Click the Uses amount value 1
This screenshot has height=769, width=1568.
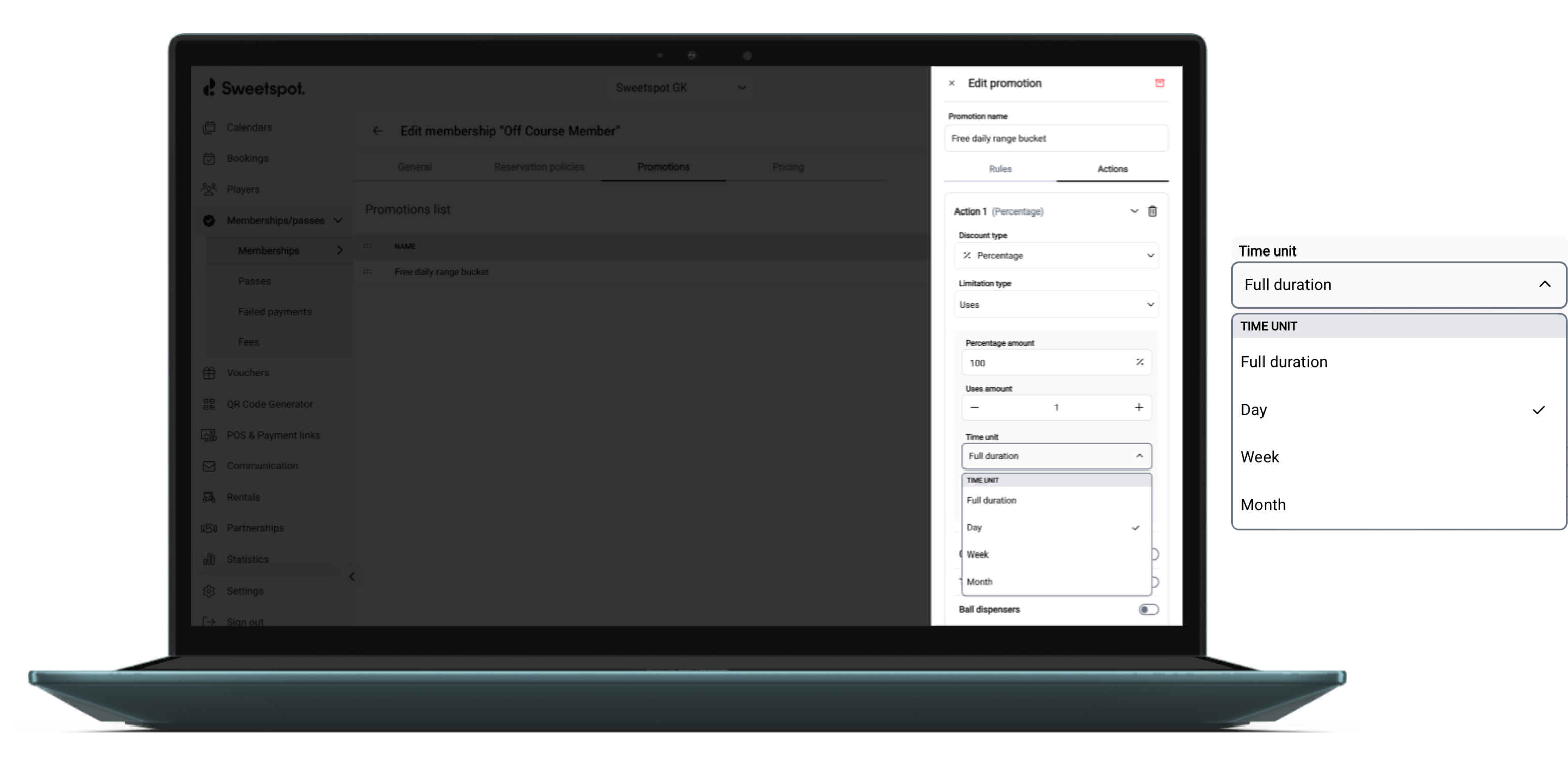pyautogui.click(x=1056, y=407)
